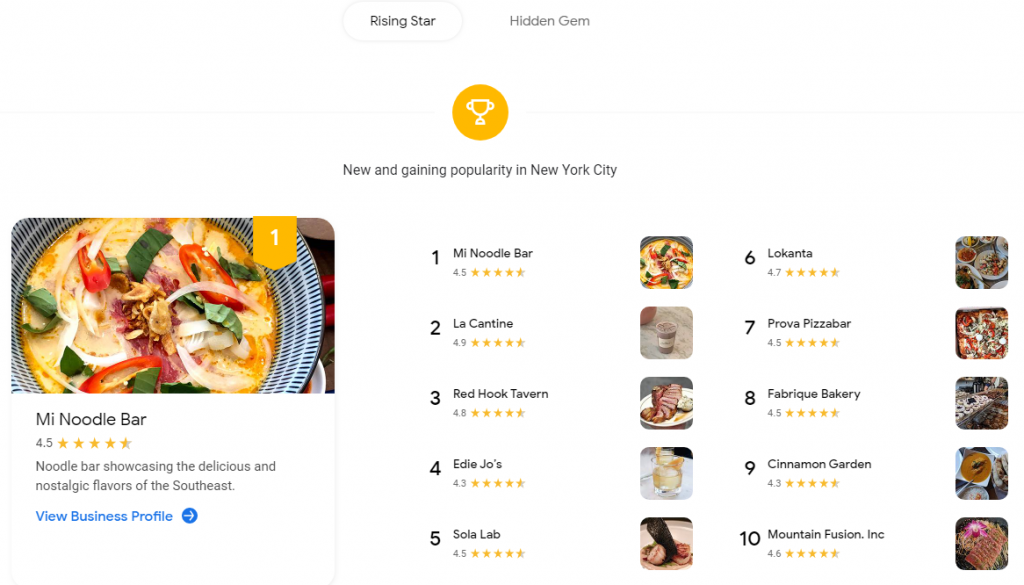
Task: Select Mi Noodle Bar in the ranked list
Action: (493, 254)
